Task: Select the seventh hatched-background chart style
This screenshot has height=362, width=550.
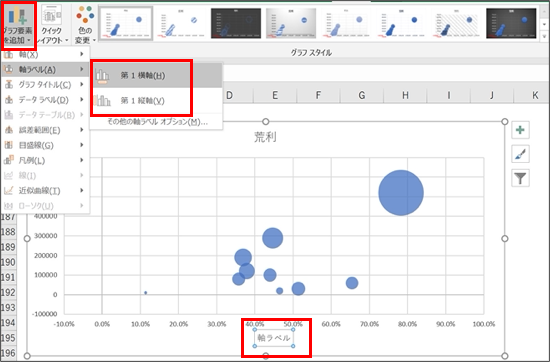Action: coord(456,23)
